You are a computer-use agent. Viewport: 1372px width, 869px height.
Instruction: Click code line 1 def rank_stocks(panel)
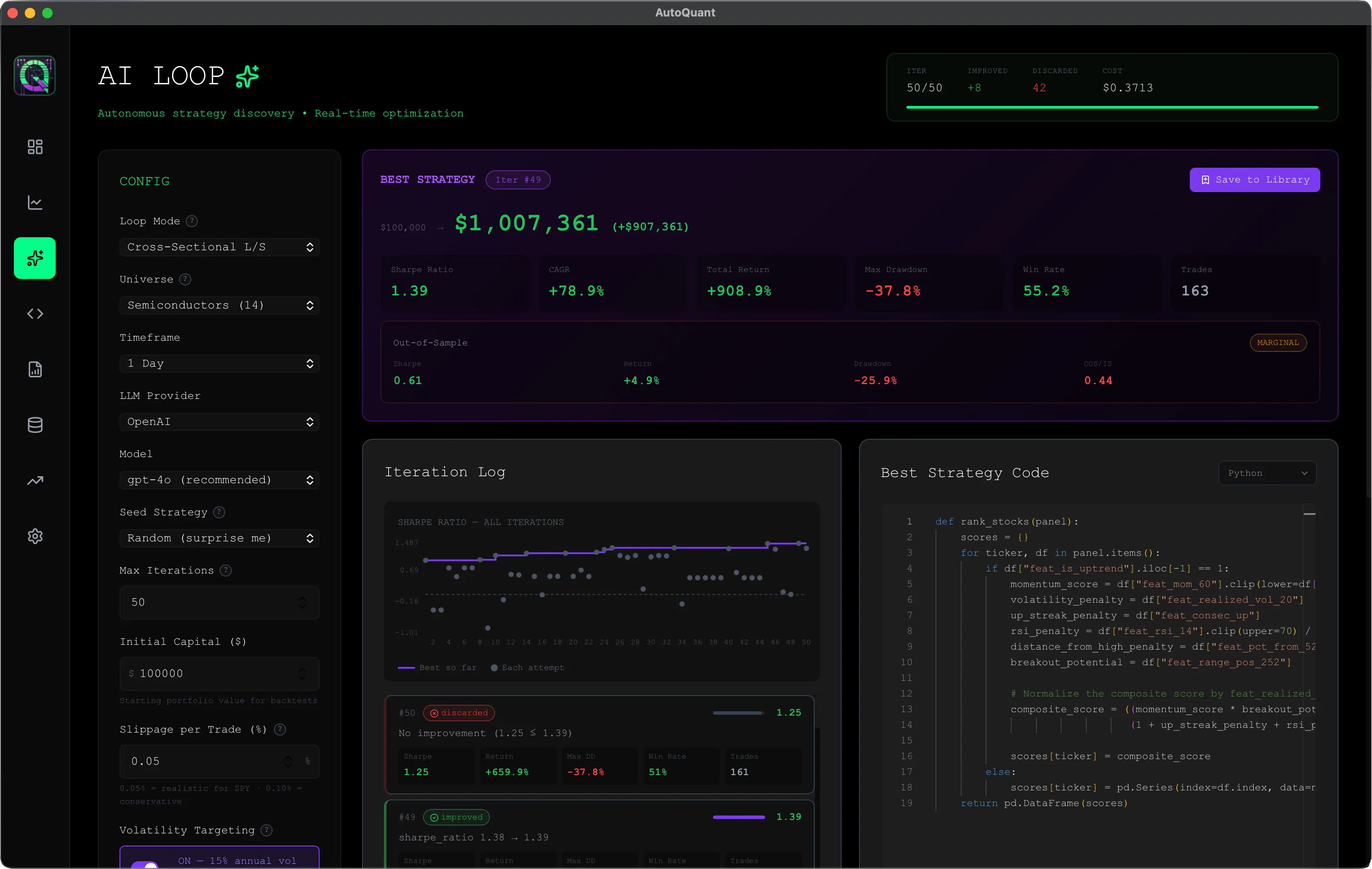click(1007, 522)
